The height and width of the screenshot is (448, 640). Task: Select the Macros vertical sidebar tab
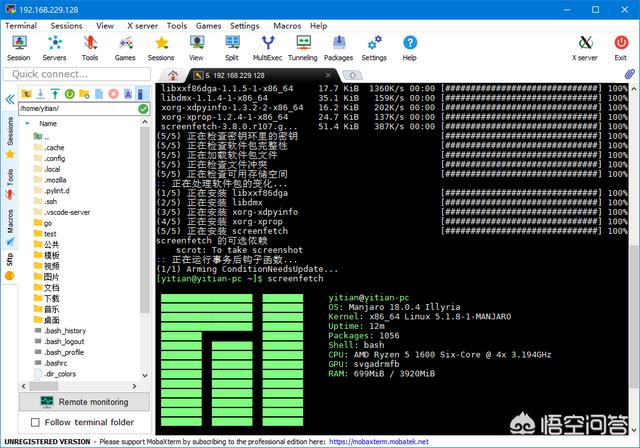click(10, 228)
